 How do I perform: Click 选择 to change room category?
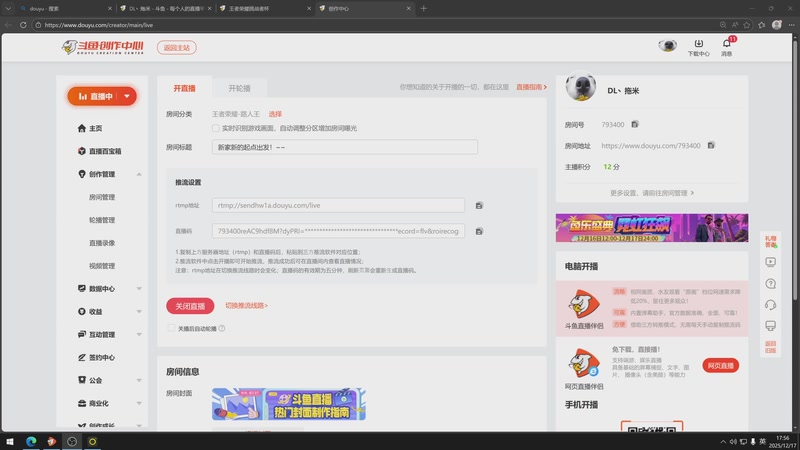(x=275, y=114)
